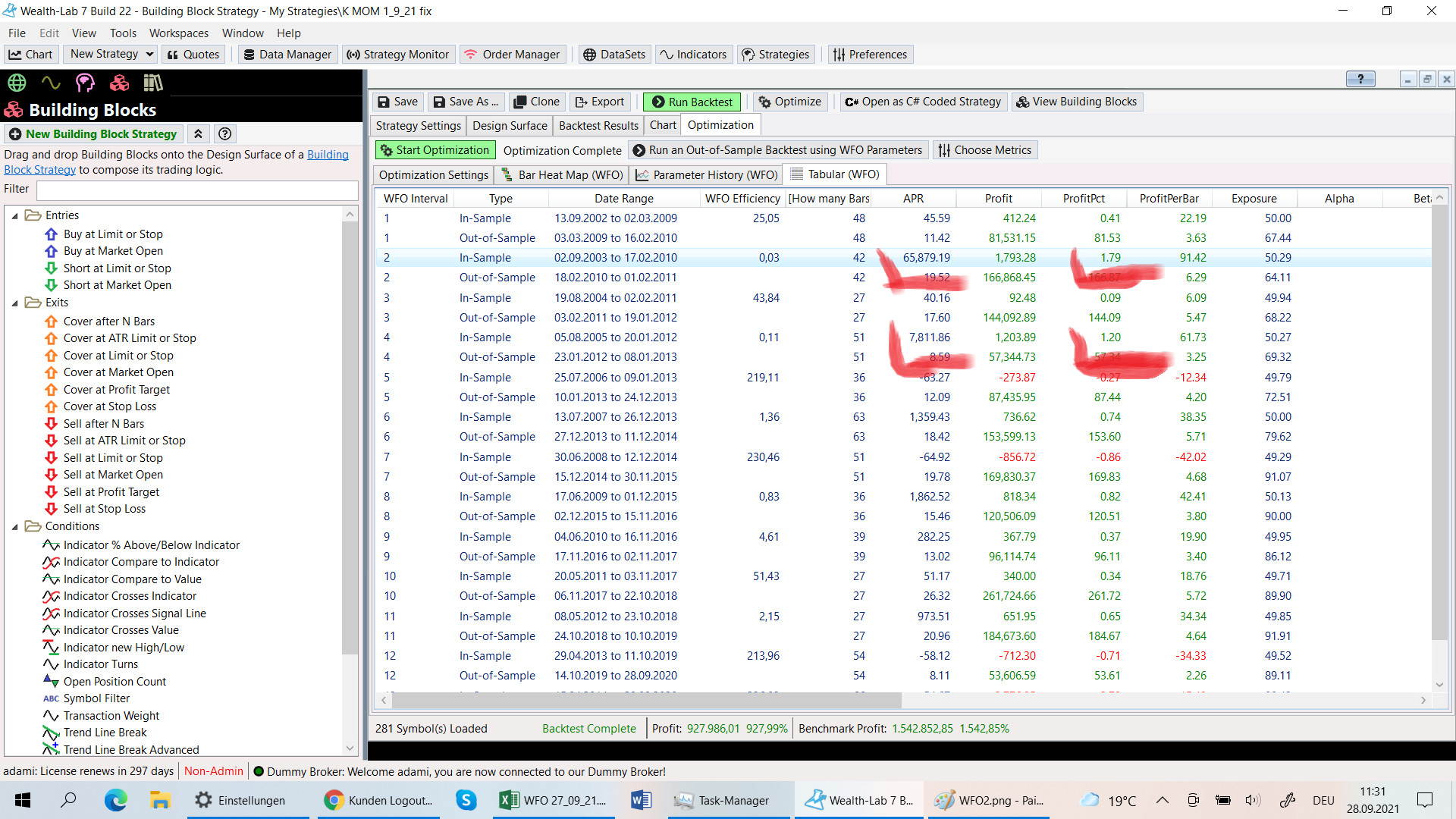
Task: Click the help question mark circle icon
Action: tap(224, 134)
